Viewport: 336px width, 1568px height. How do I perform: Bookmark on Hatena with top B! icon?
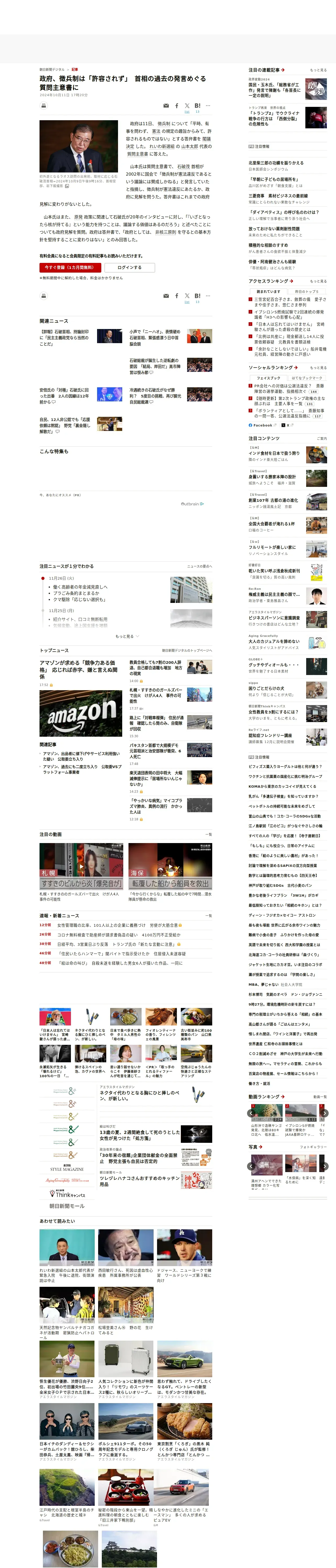[198, 106]
